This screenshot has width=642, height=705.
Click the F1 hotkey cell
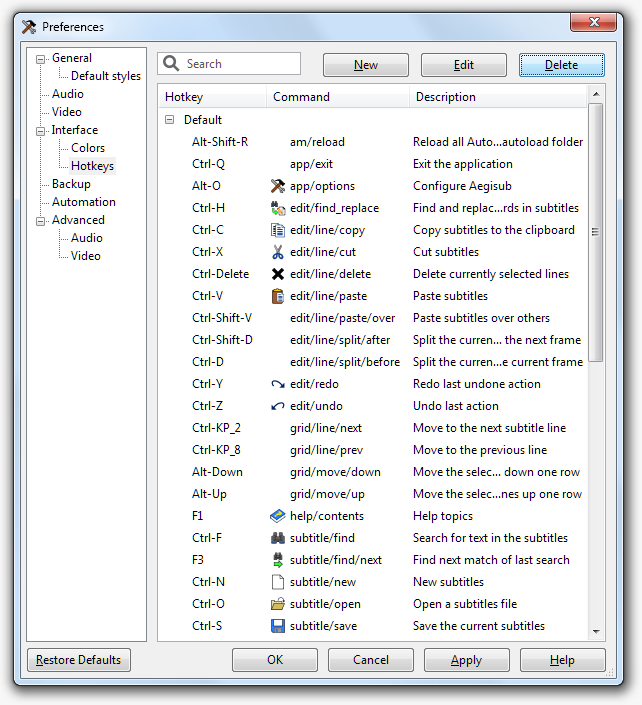click(197, 516)
